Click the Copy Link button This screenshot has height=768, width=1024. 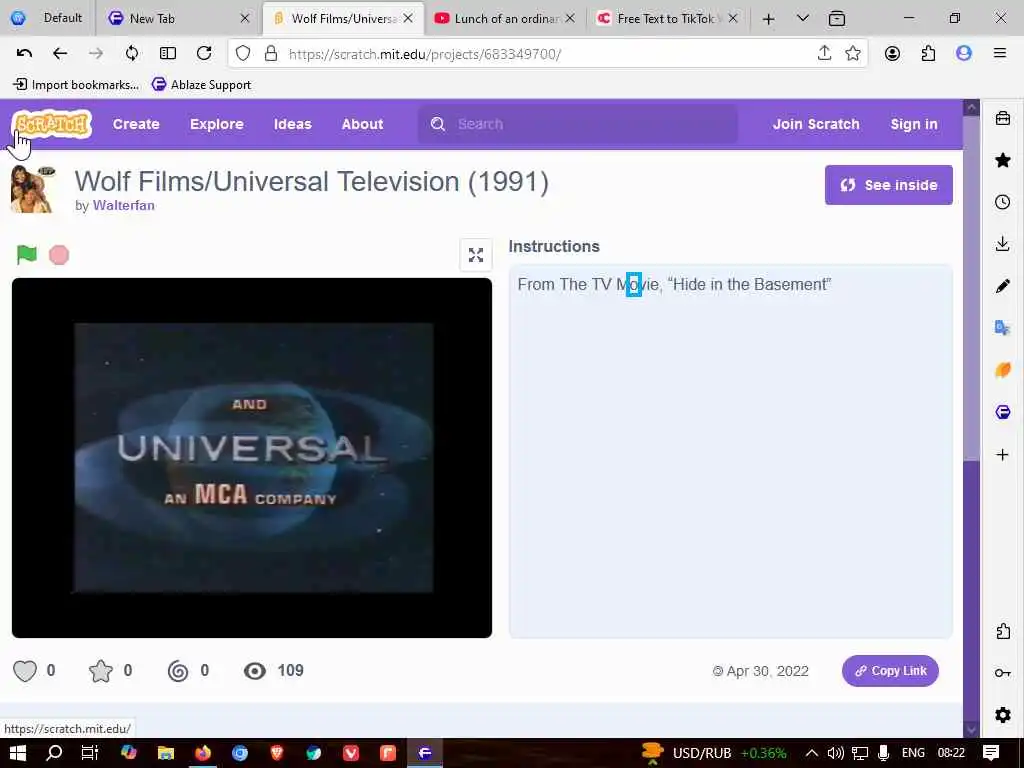(x=890, y=671)
